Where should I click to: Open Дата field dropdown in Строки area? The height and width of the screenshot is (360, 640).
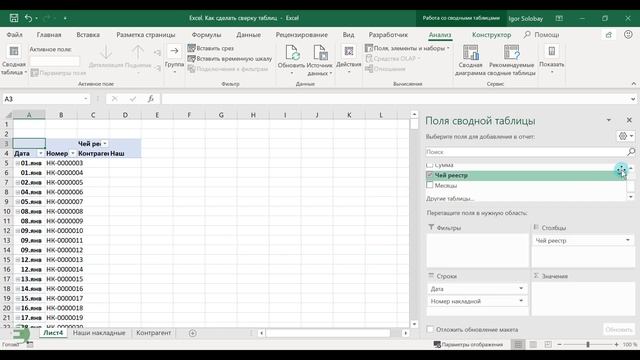coord(521,289)
